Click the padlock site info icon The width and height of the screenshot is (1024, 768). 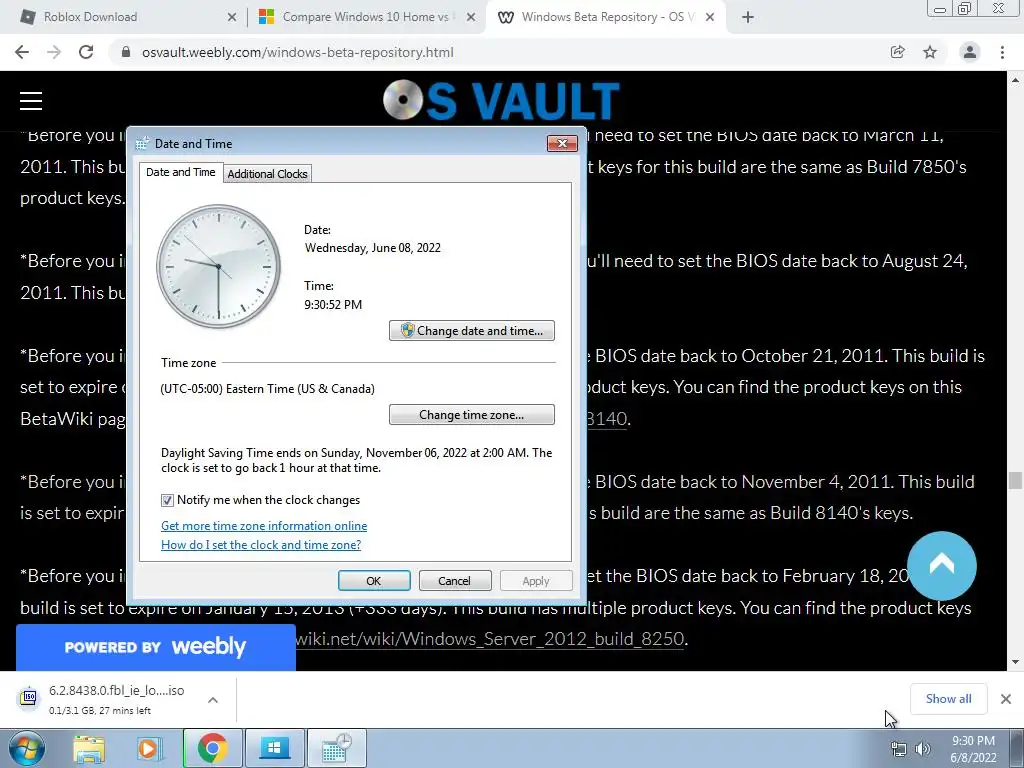coord(126,52)
